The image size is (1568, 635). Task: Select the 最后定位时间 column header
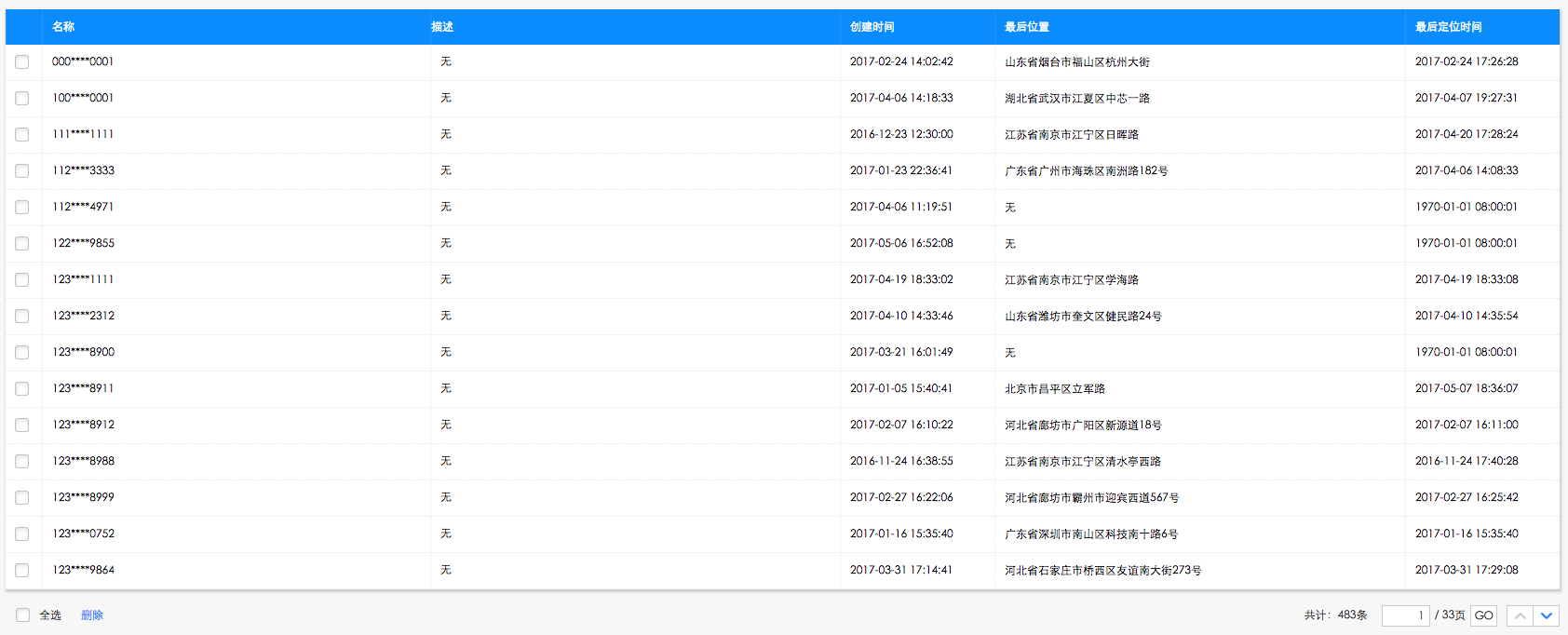[1448, 27]
